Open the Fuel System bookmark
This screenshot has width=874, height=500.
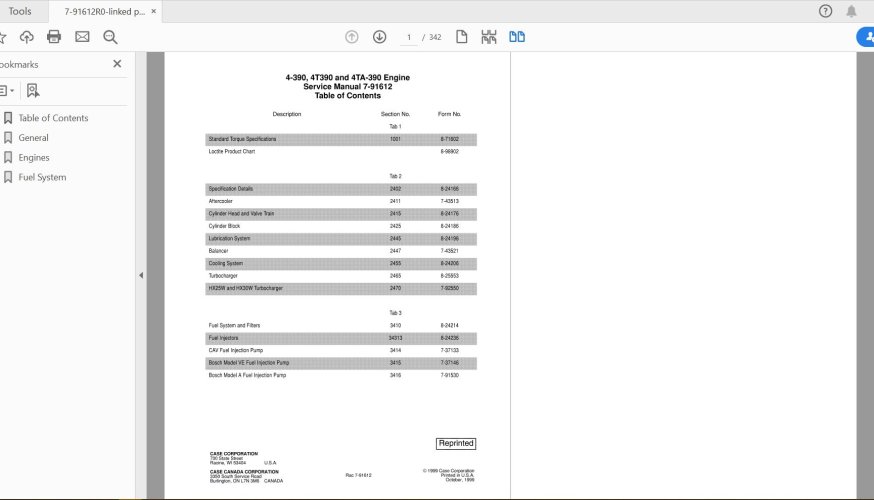click(42, 177)
